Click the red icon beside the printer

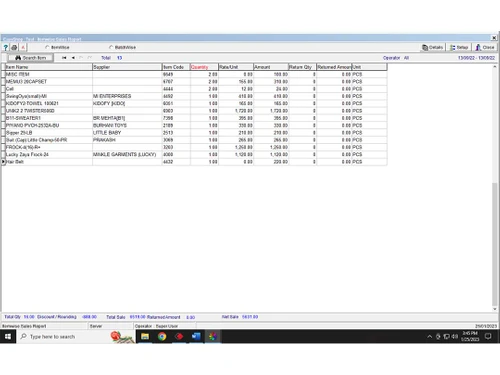point(23,48)
